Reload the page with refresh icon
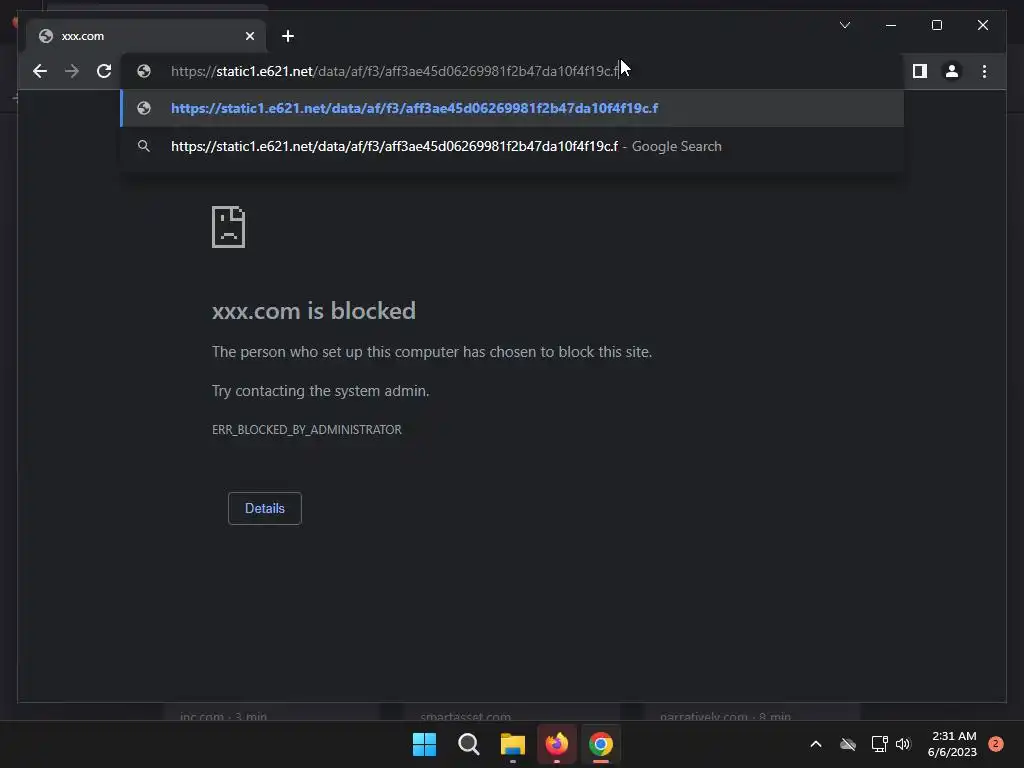The image size is (1024, 768). point(104,71)
